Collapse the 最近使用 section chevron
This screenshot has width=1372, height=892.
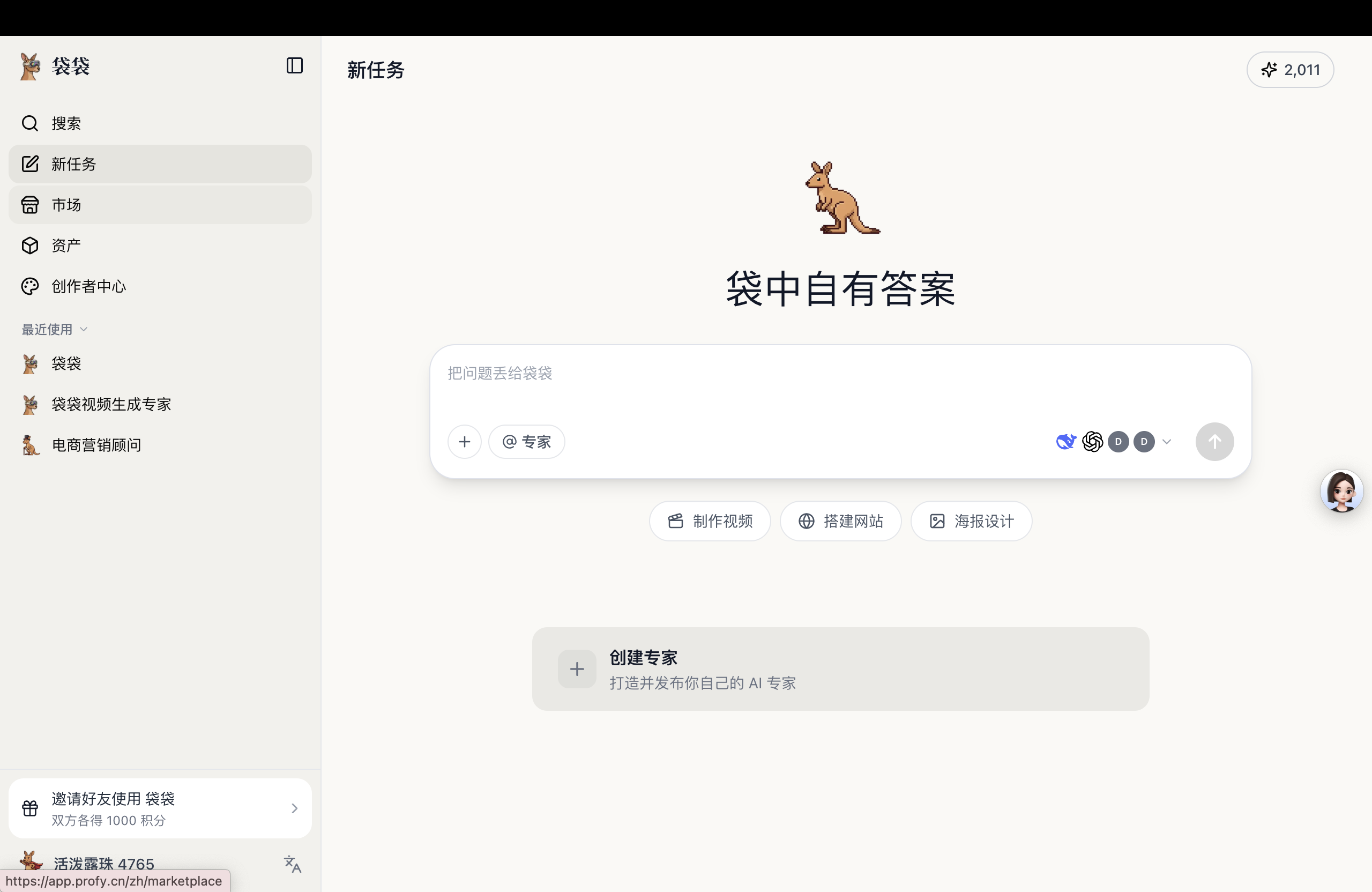(84, 329)
